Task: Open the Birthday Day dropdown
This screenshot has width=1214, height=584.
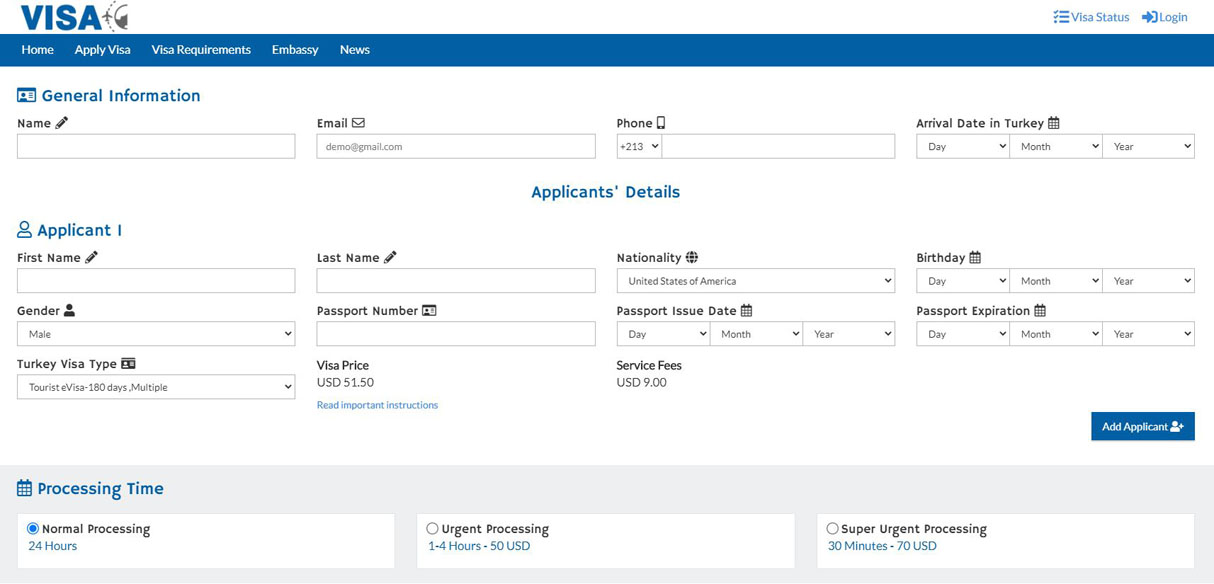Action: pos(963,281)
